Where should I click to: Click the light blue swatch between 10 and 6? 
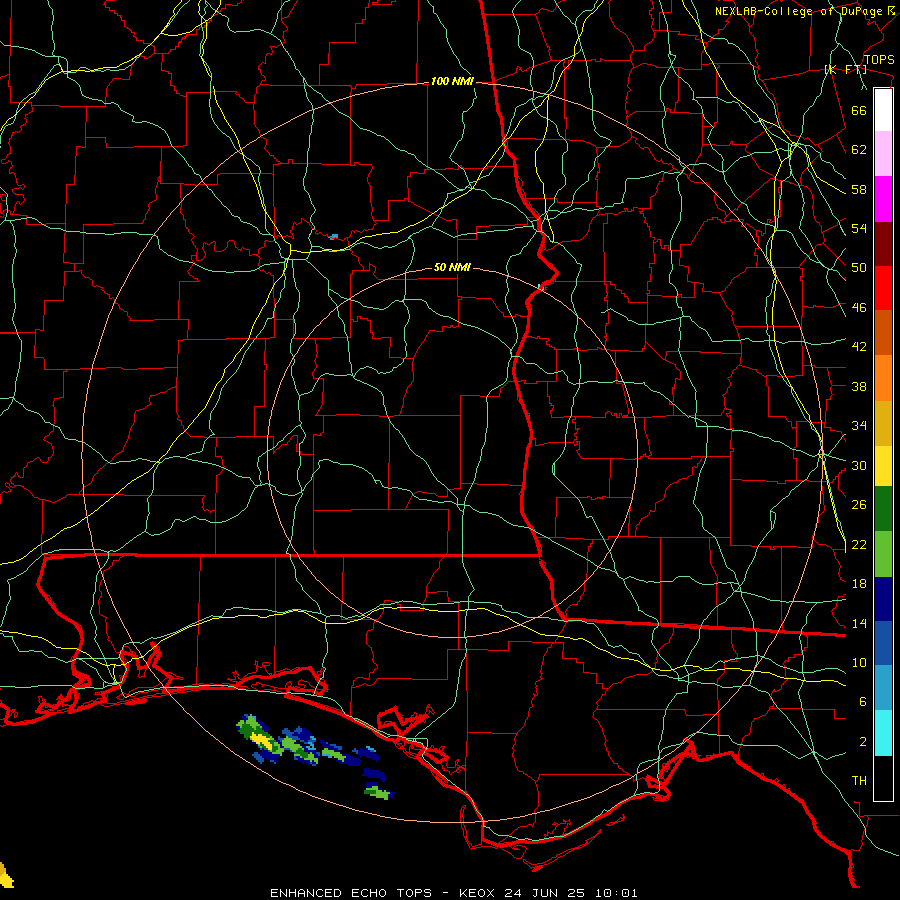coord(883,688)
